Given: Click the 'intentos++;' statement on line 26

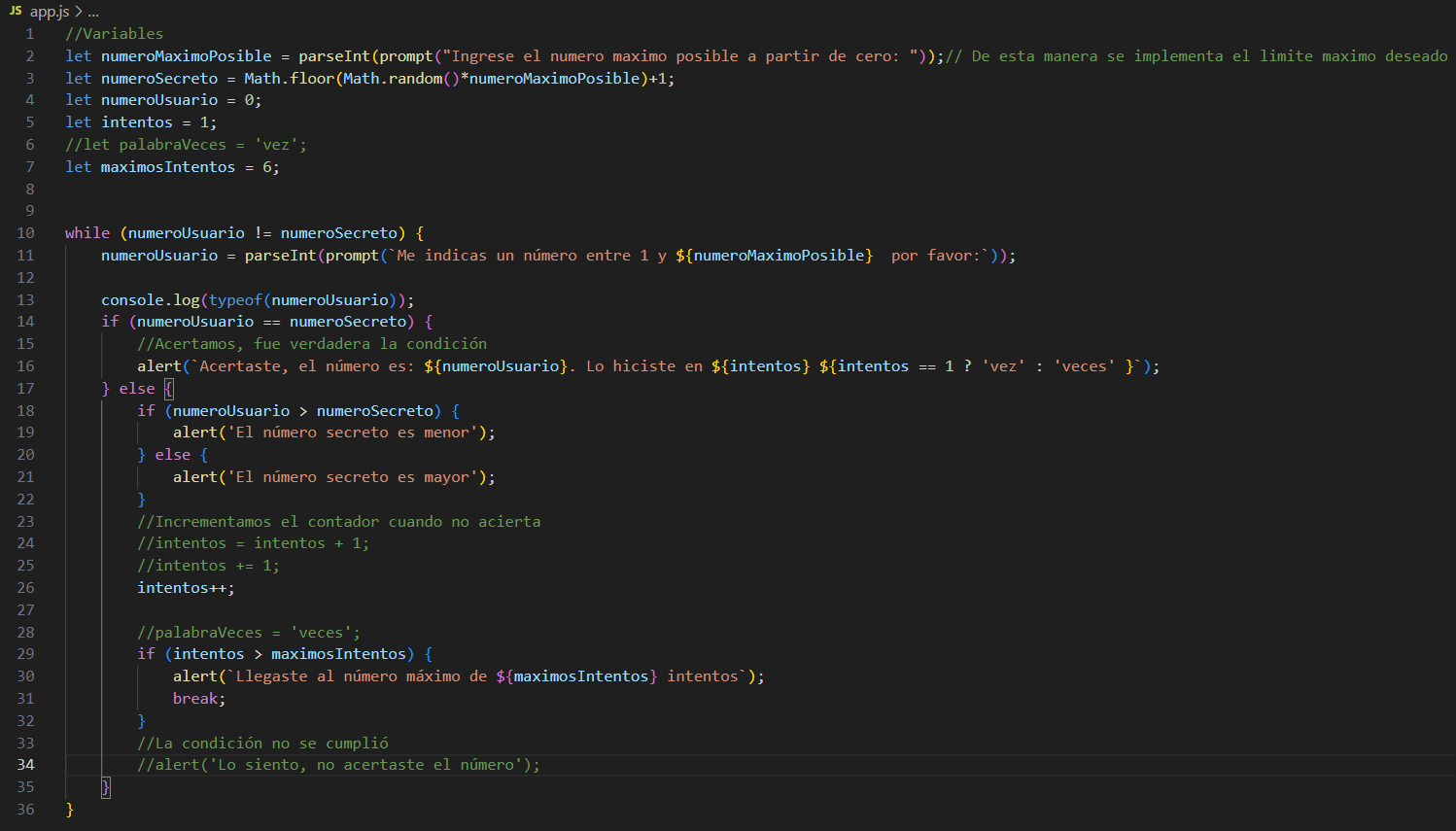Looking at the screenshot, I should click(x=186, y=588).
